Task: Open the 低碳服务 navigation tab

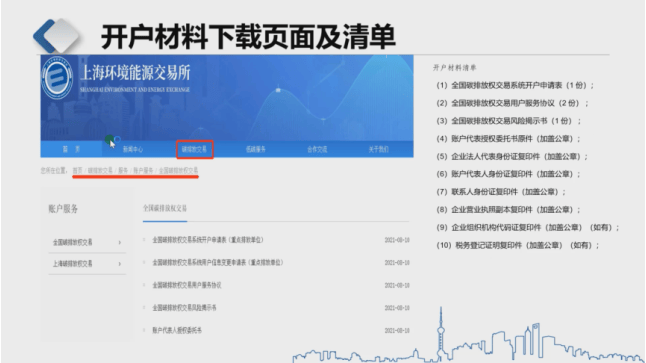Action: coord(256,149)
